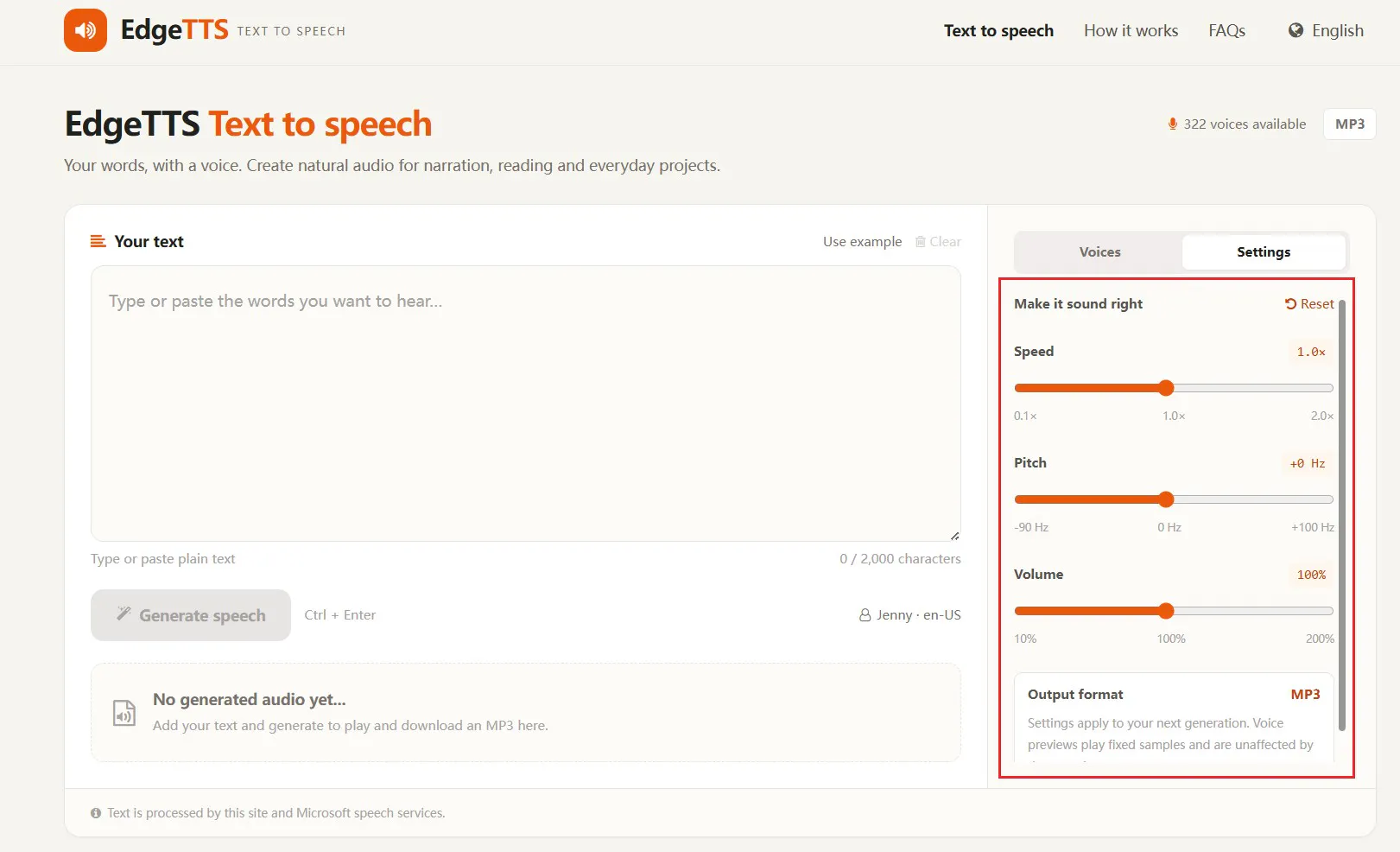The image size is (1400, 852).
Task: Click the 200% volume scale label
Action: tap(1320, 639)
